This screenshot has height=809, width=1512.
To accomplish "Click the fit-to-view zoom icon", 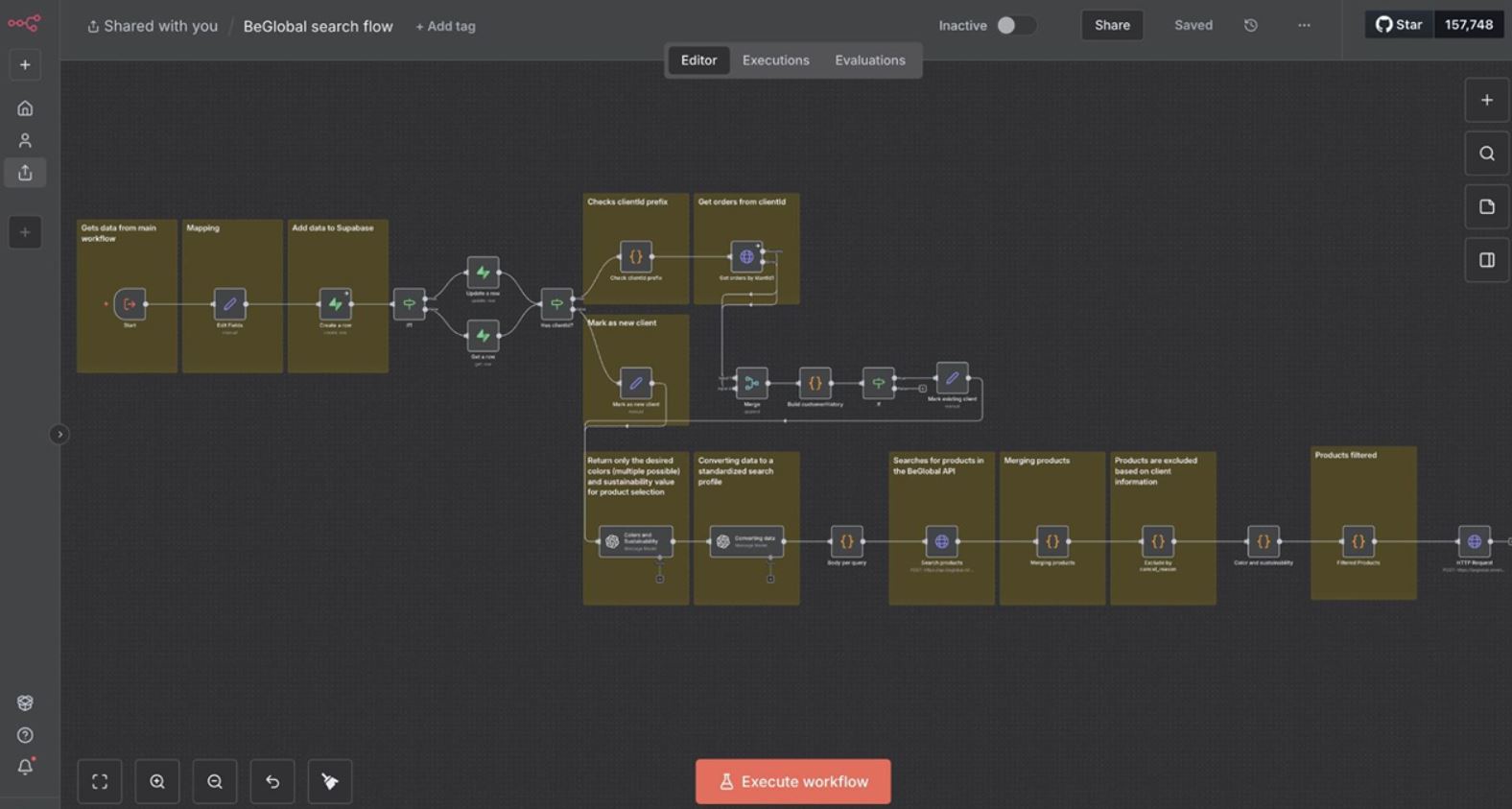I will tap(100, 781).
